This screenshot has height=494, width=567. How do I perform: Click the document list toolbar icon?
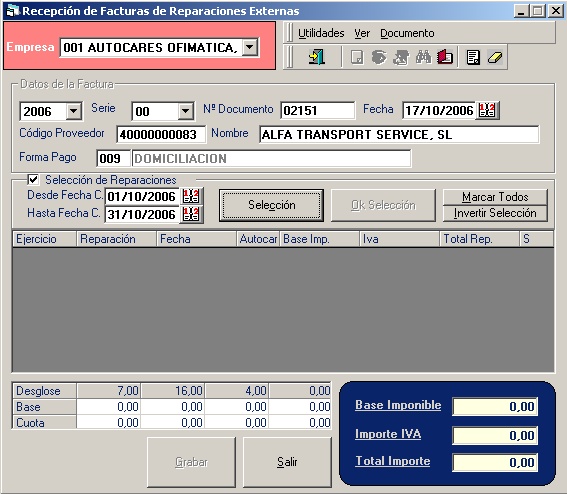[473, 57]
